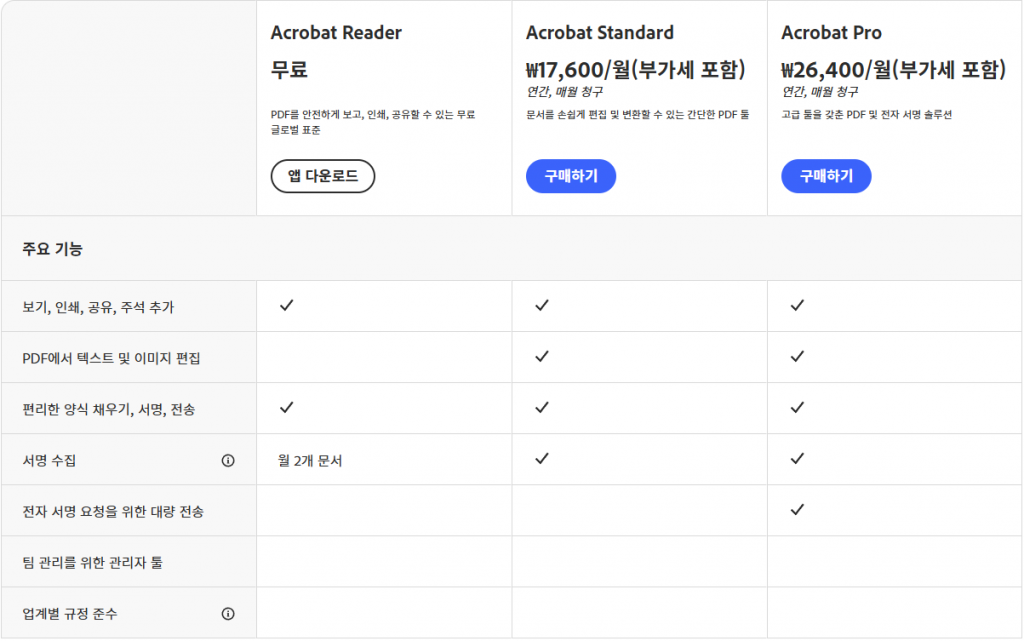Screen dimensions: 1024x641
Task: Click Acrobat Pro checkmark for 전자 서명 대량 전송
Action: click(796, 510)
